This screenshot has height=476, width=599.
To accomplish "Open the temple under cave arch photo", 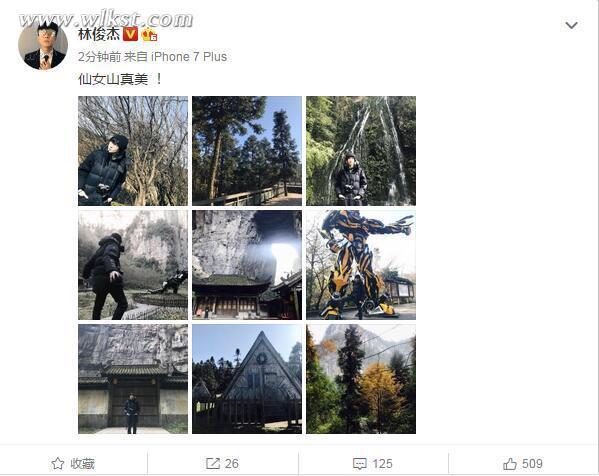I will 247,265.
